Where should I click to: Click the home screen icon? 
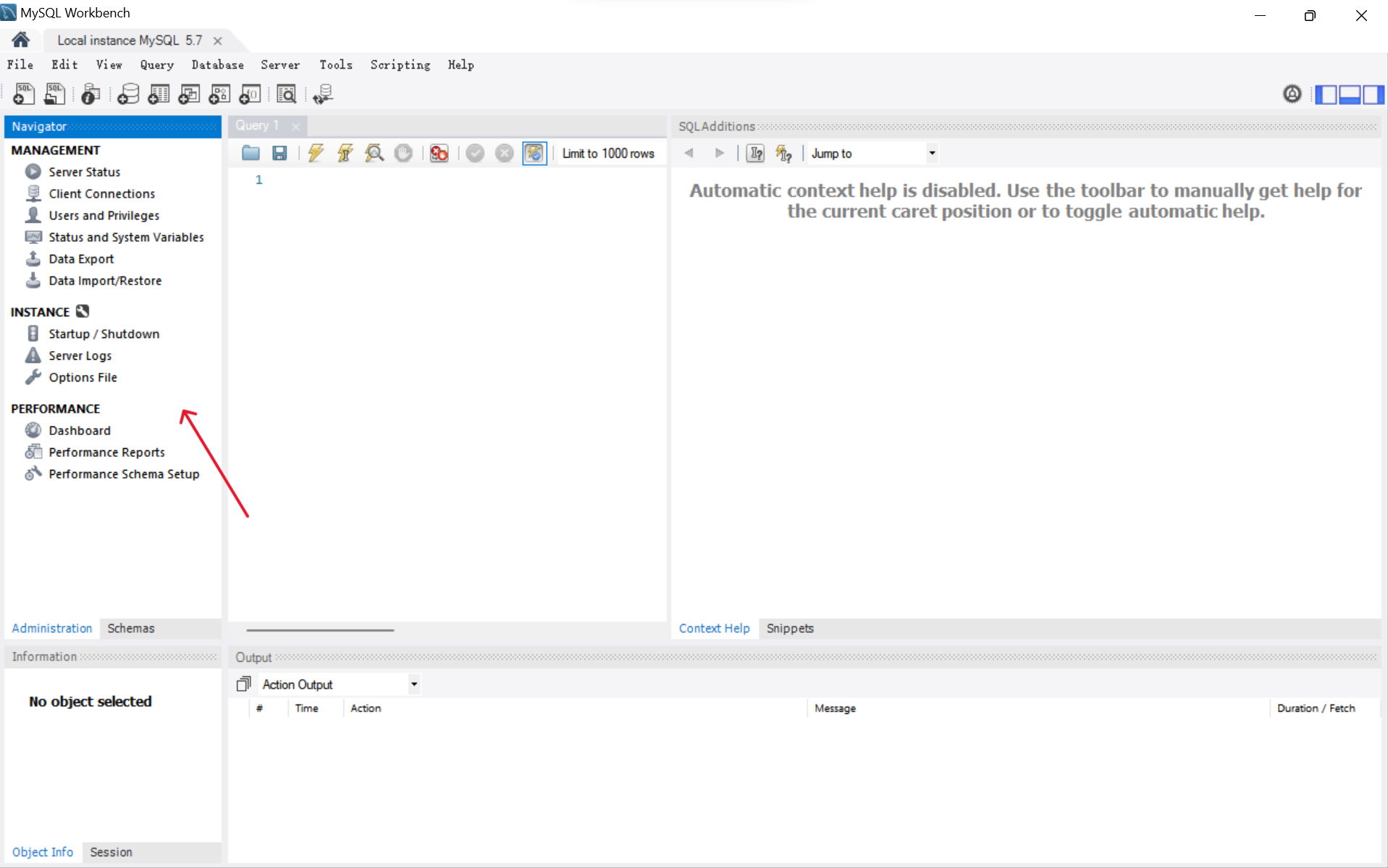(x=20, y=40)
